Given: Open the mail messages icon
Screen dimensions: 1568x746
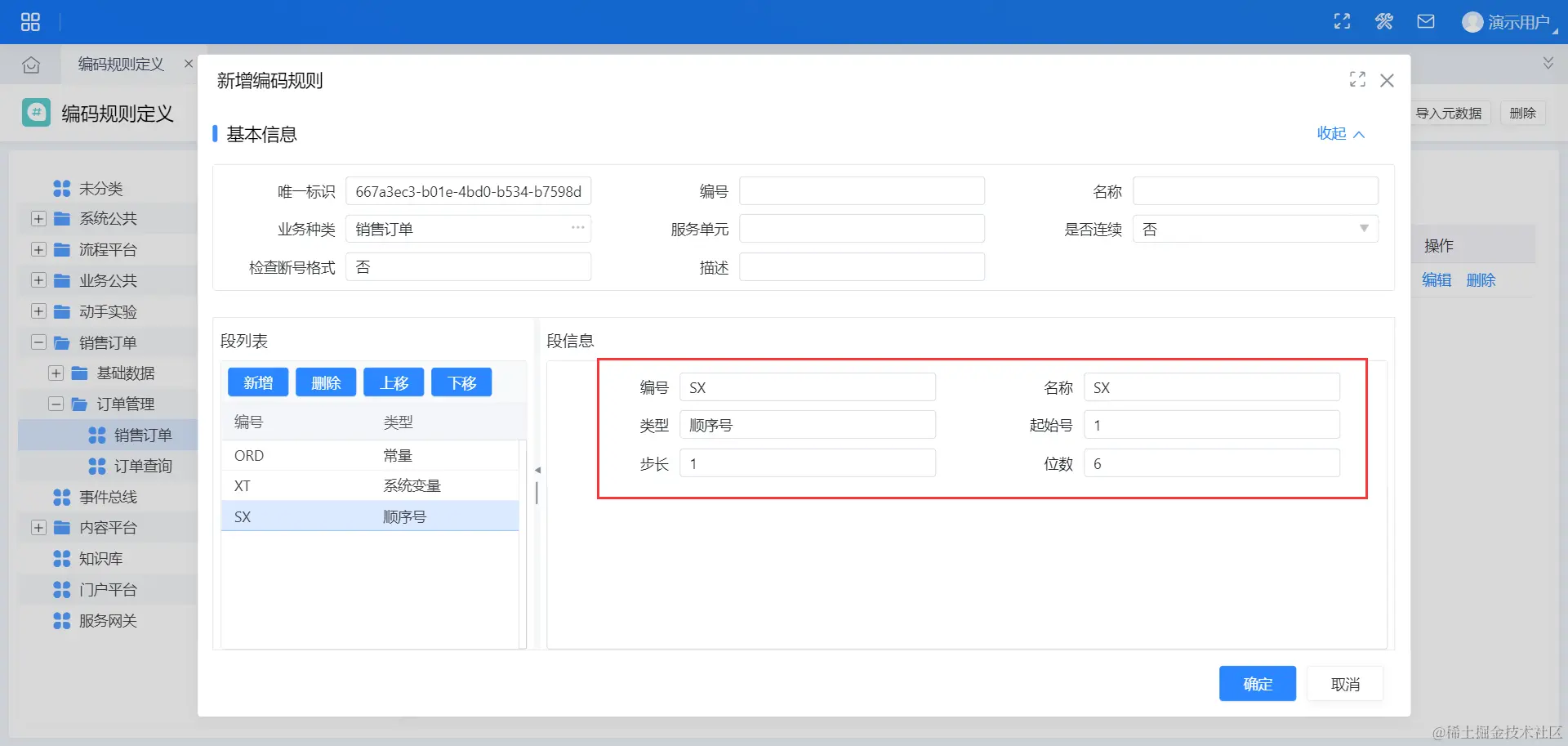Looking at the screenshot, I should pyautogui.click(x=1426, y=21).
